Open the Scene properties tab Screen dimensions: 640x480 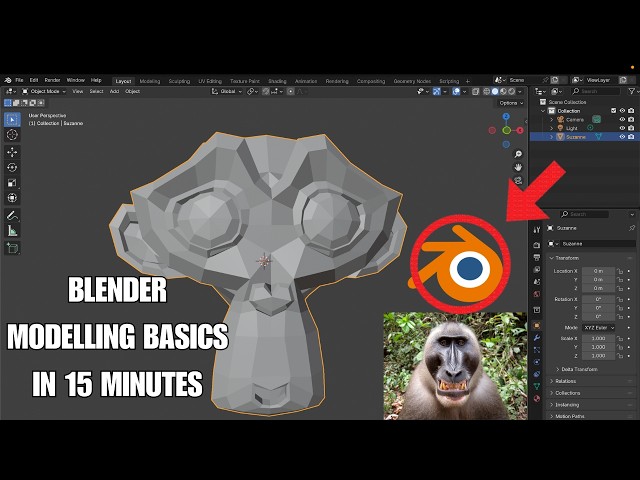537,282
